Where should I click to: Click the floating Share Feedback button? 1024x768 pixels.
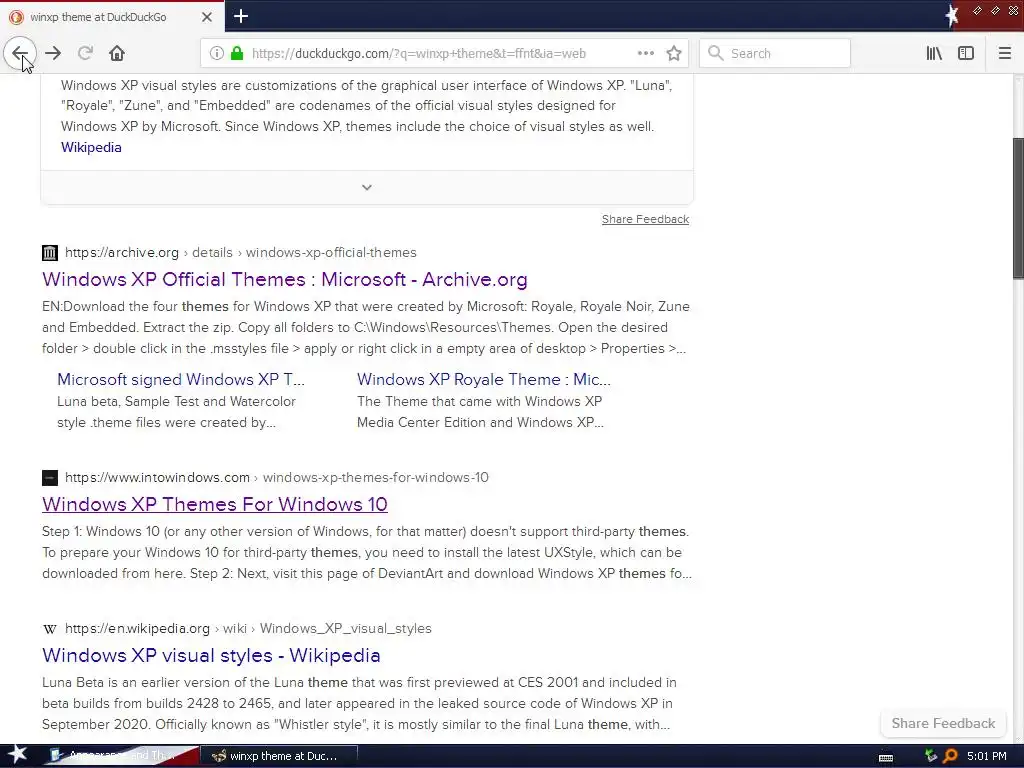(943, 723)
